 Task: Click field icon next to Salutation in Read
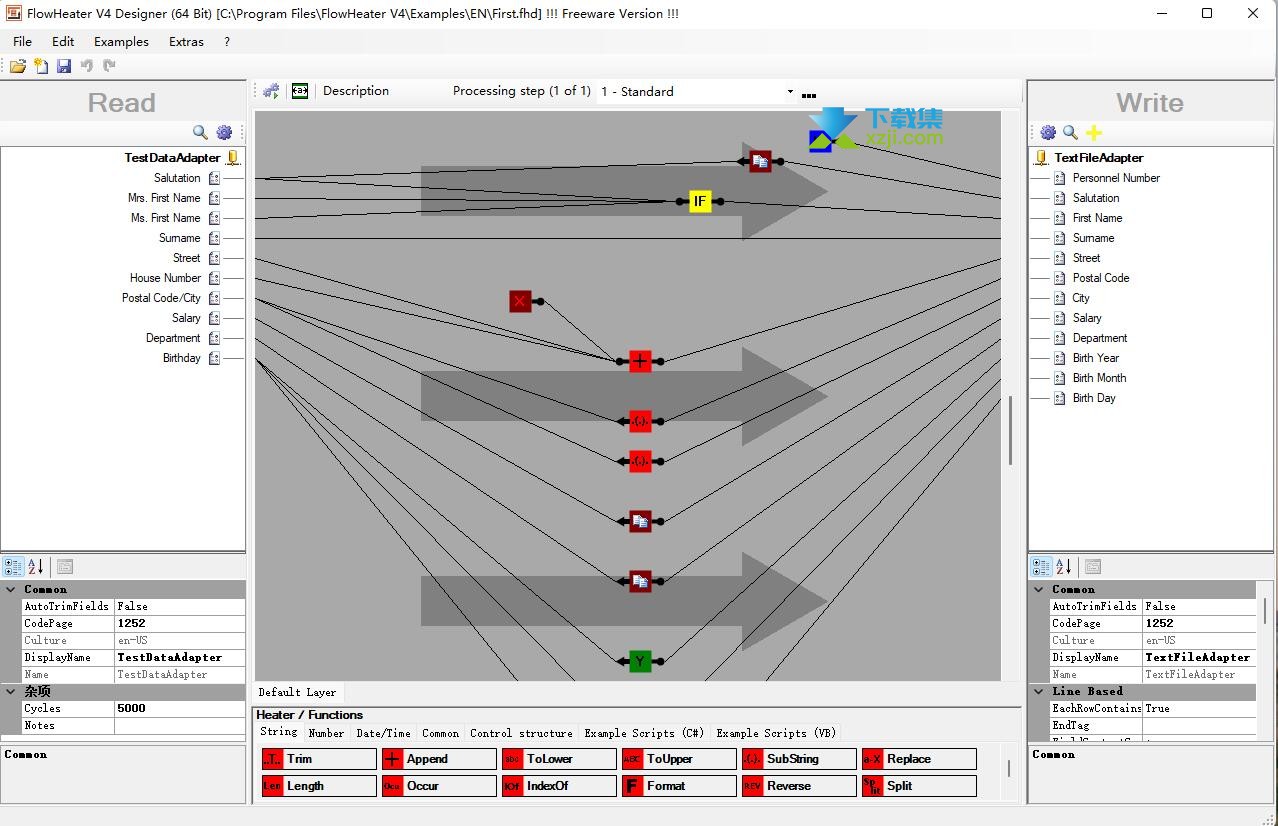(214, 178)
